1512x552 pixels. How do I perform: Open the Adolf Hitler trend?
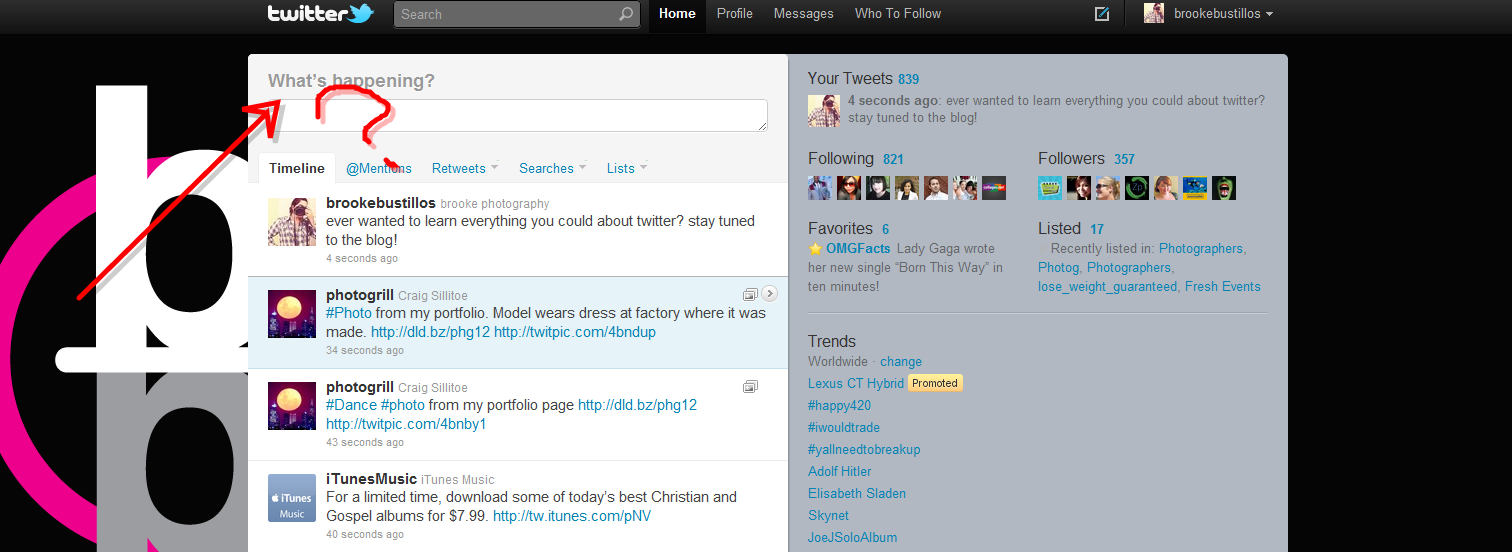pyautogui.click(x=840, y=471)
